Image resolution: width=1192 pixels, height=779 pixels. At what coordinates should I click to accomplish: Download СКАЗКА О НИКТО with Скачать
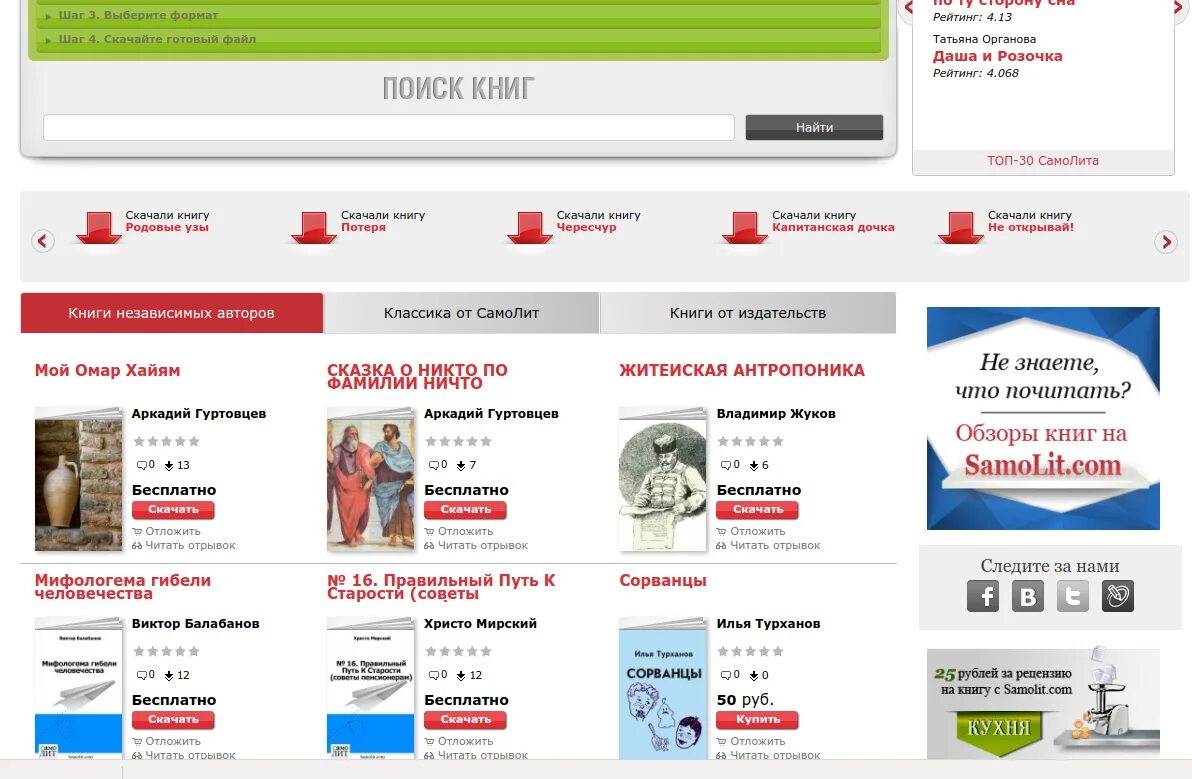(x=465, y=509)
